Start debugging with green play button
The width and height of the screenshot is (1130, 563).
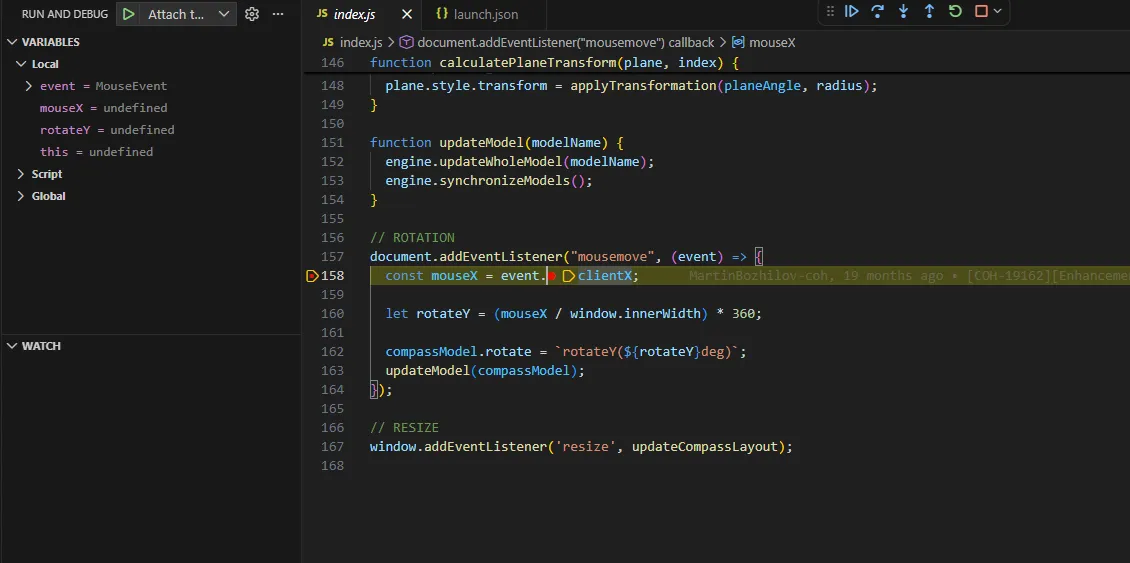(128, 14)
